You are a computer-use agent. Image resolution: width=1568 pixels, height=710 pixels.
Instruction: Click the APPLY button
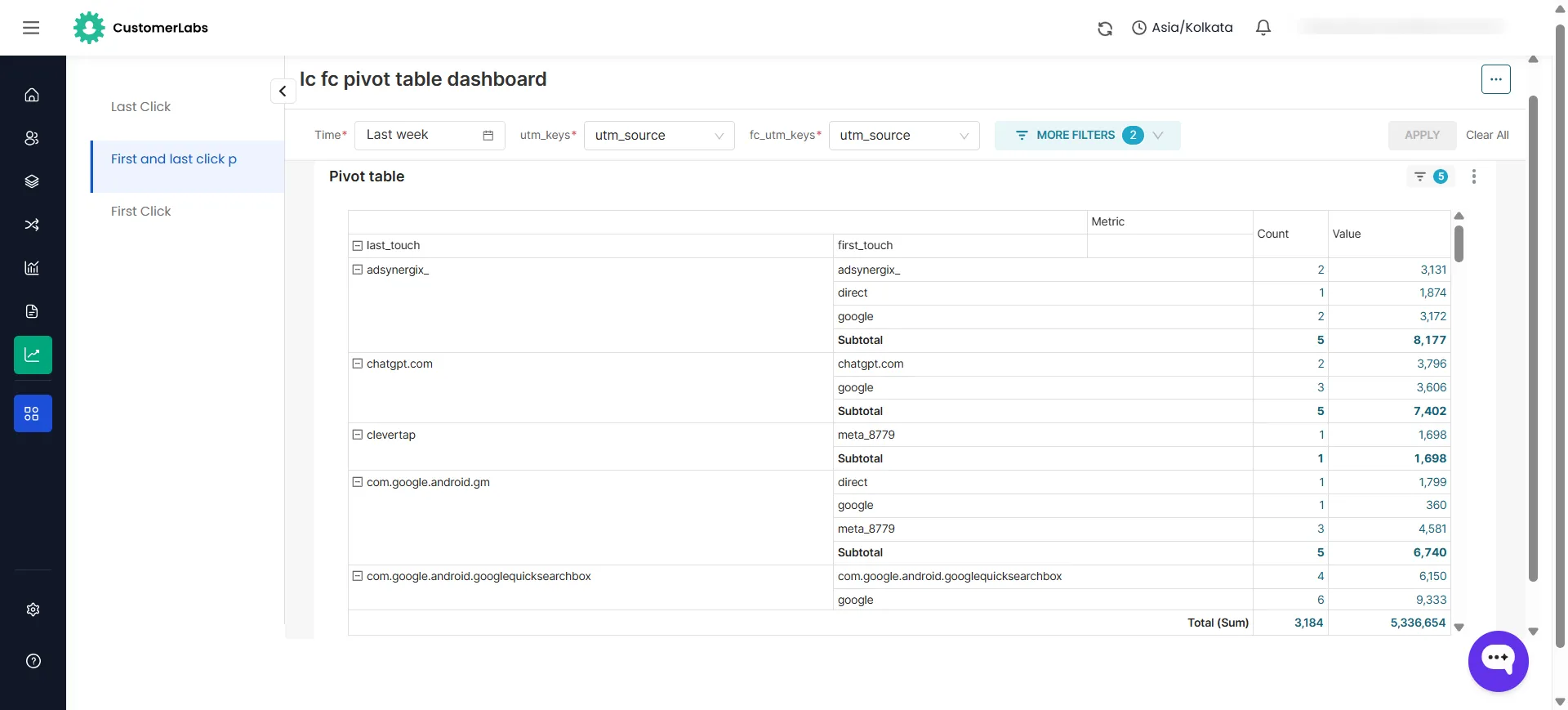click(1422, 136)
